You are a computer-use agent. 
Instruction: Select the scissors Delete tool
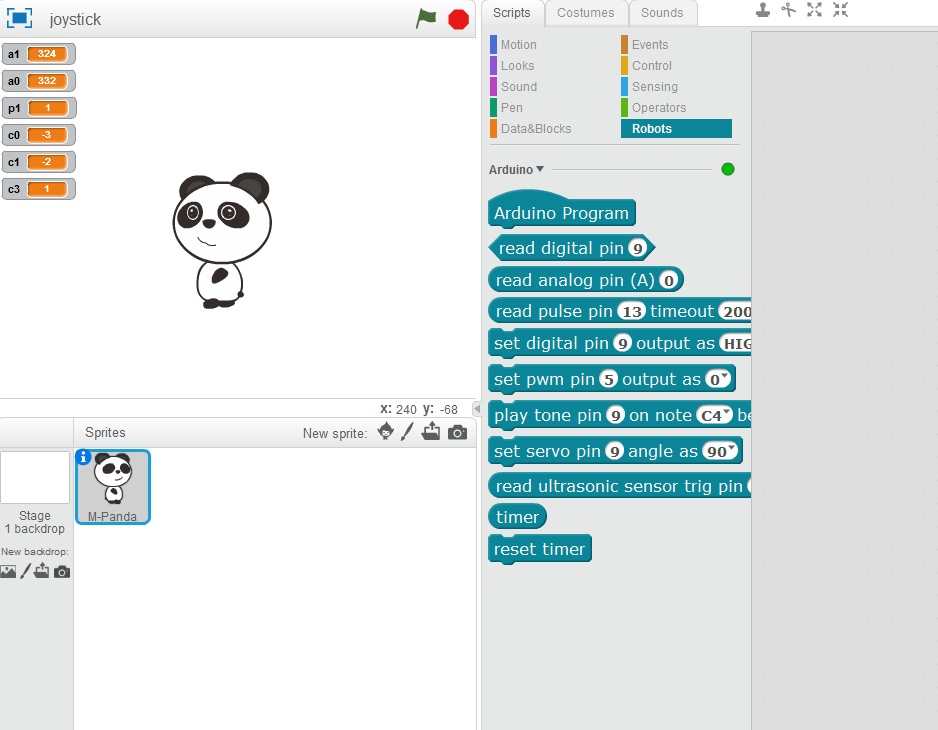coord(790,11)
